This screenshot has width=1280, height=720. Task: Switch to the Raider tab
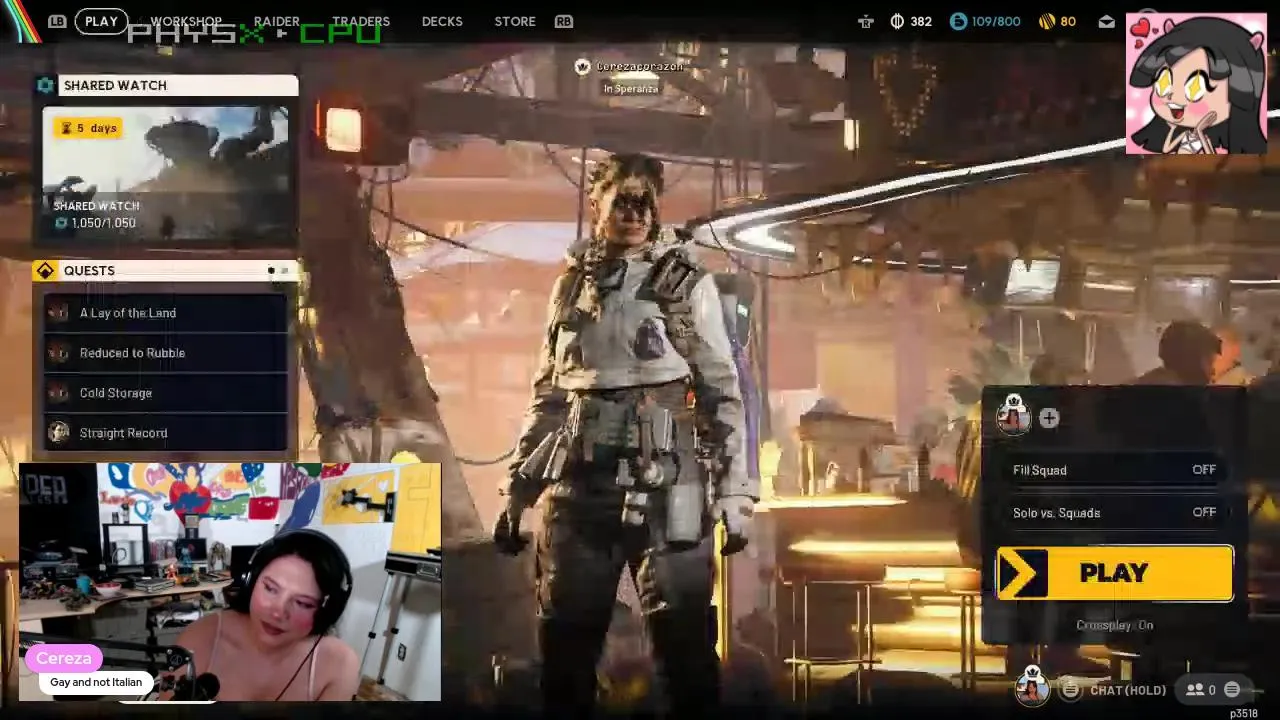click(x=276, y=21)
